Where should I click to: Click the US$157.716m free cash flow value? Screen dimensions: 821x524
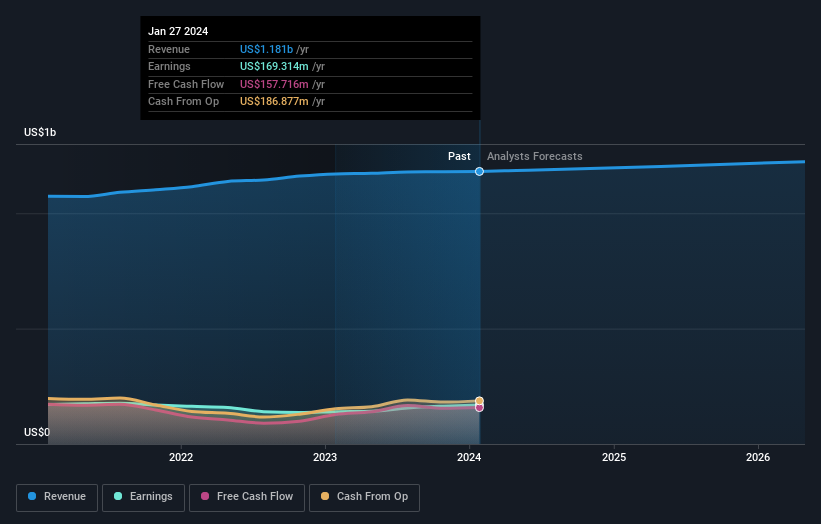[x=274, y=84]
